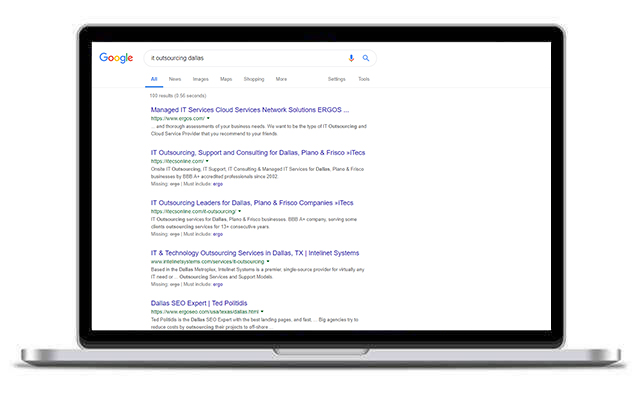Open the Managed IT Services ERGOS result

coord(250,110)
